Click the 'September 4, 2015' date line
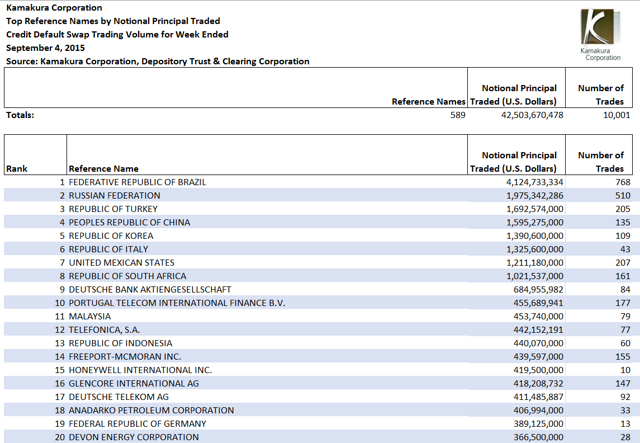Screen dimensions: 640x443 tap(45, 48)
